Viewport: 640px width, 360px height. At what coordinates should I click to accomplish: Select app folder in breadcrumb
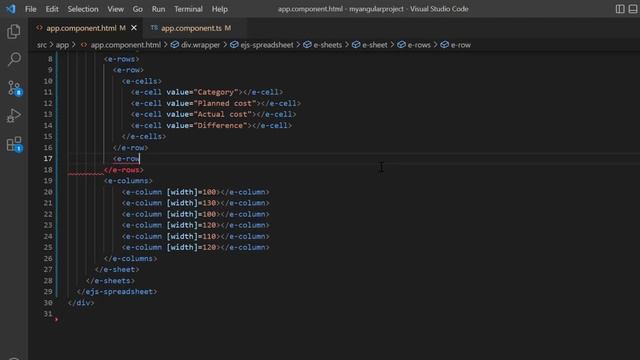click(x=62, y=45)
